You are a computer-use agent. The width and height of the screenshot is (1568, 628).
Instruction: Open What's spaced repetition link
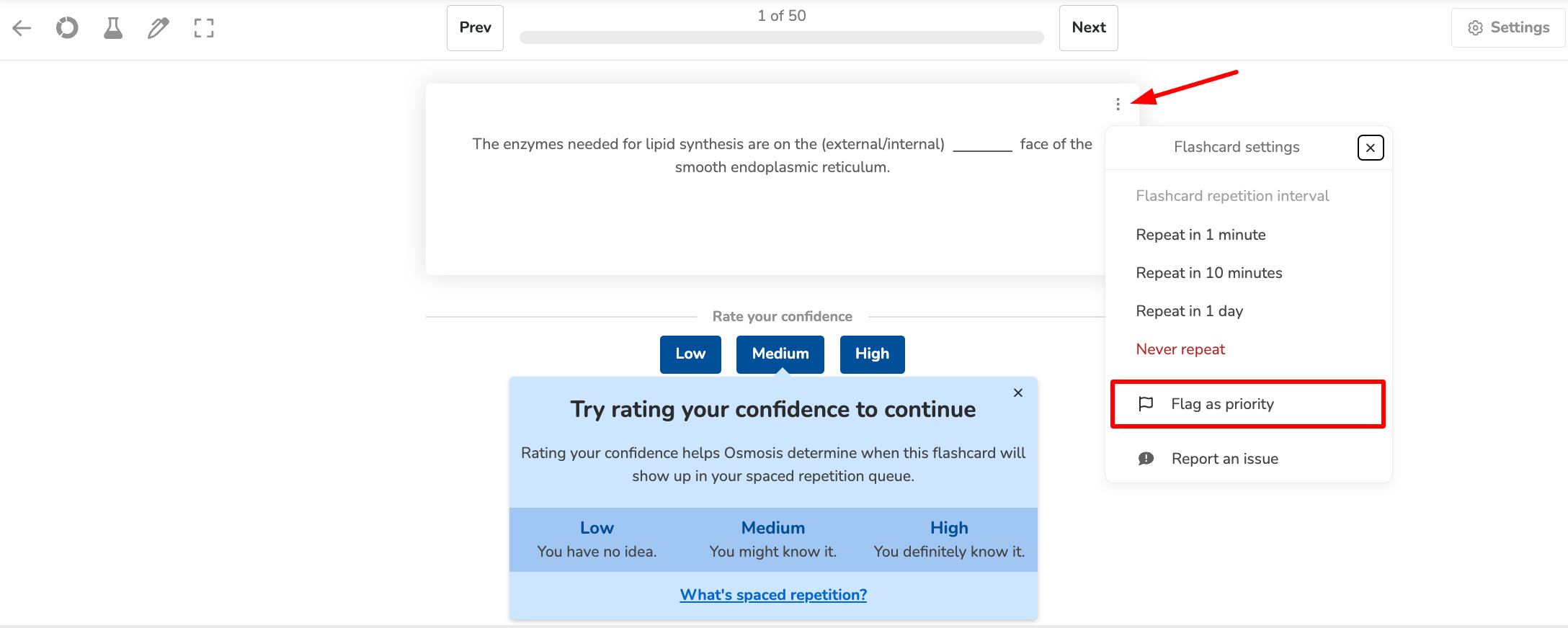tap(773, 595)
